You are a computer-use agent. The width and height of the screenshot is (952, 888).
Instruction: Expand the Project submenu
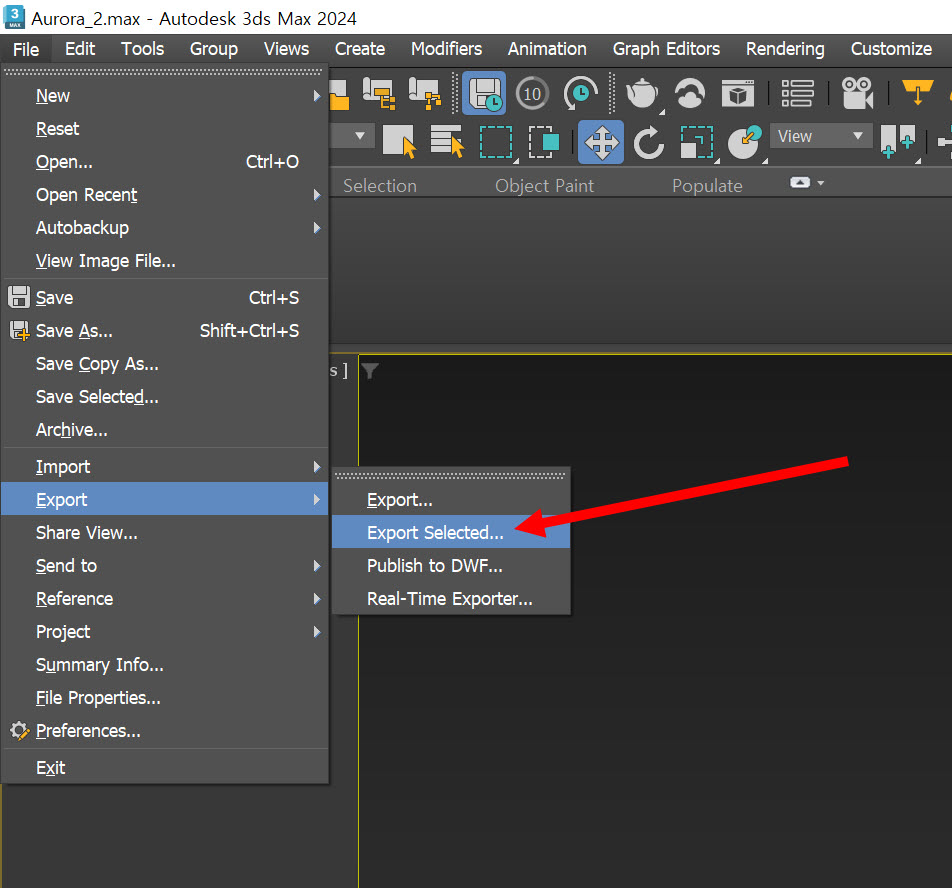coord(165,632)
